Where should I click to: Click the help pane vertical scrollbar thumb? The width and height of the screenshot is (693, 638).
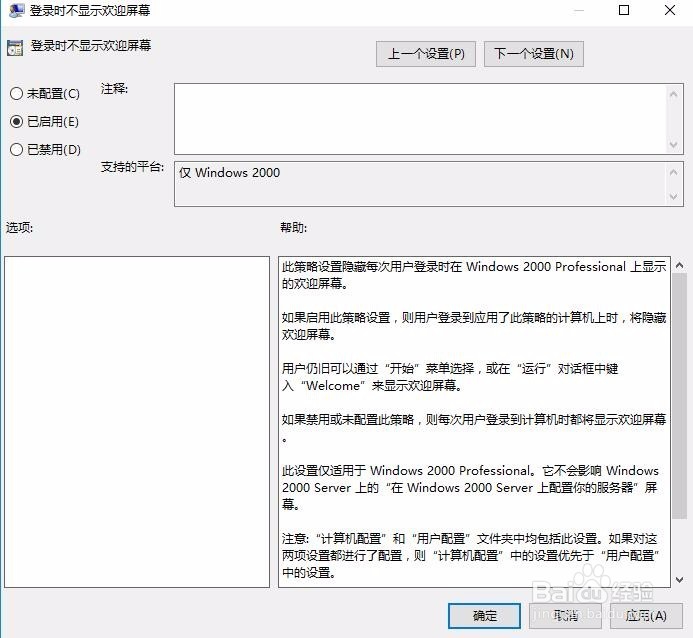pyautogui.click(x=680, y=396)
